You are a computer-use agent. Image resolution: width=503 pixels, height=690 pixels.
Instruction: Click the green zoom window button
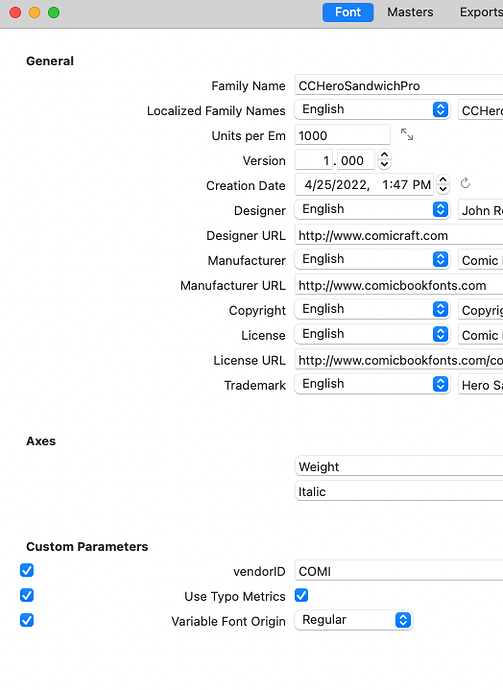[x=54, y=12]
